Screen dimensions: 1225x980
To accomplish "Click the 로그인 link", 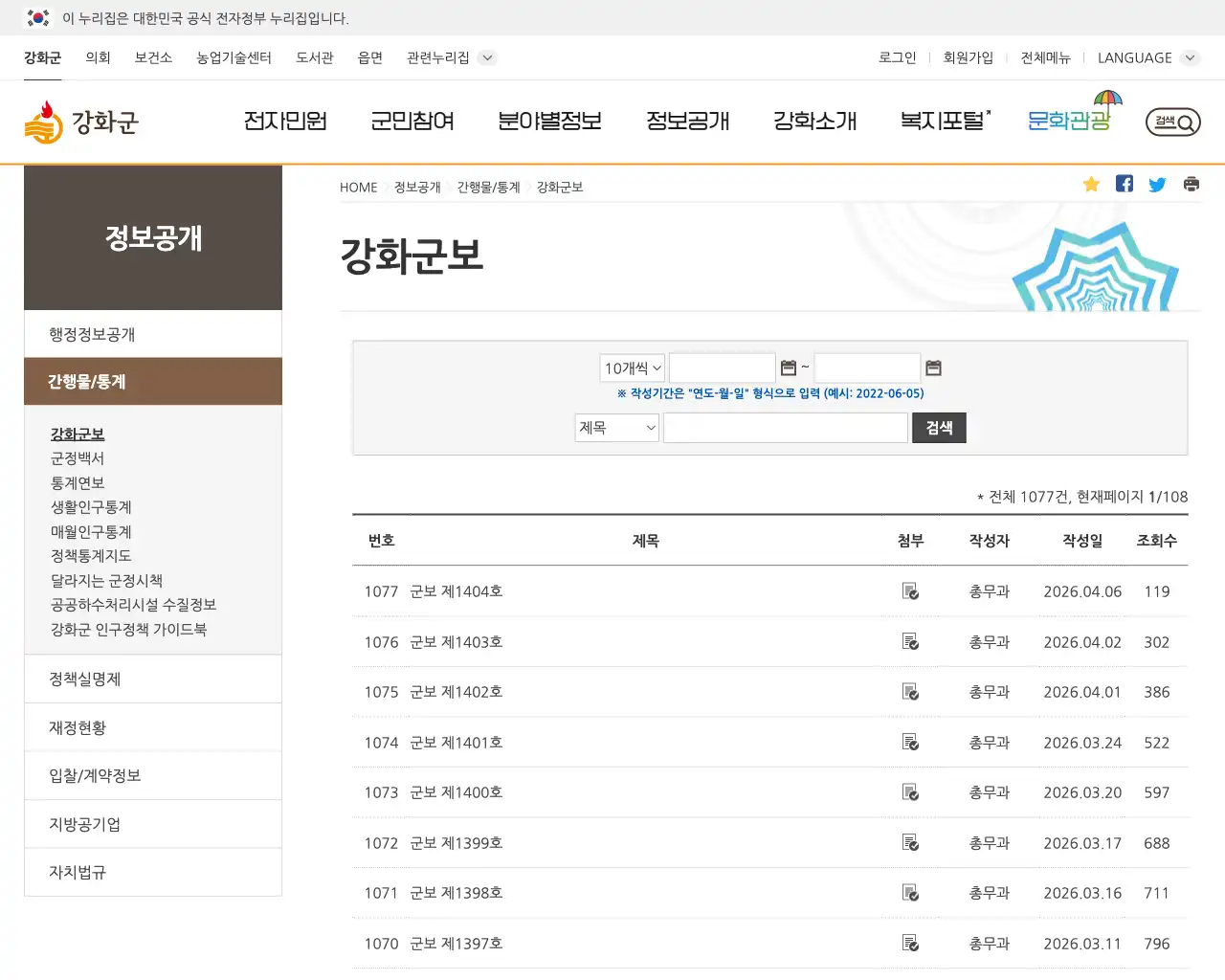I will [896, 57].
